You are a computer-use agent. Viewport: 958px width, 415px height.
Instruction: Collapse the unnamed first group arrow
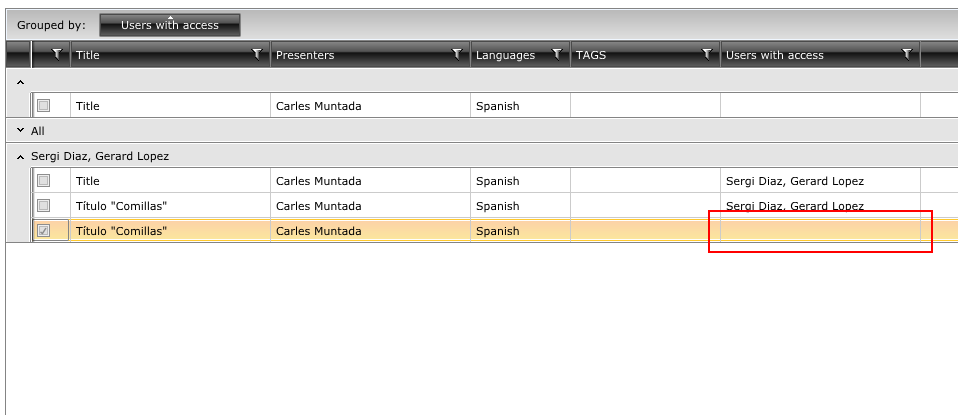click(x=21, y=81)
